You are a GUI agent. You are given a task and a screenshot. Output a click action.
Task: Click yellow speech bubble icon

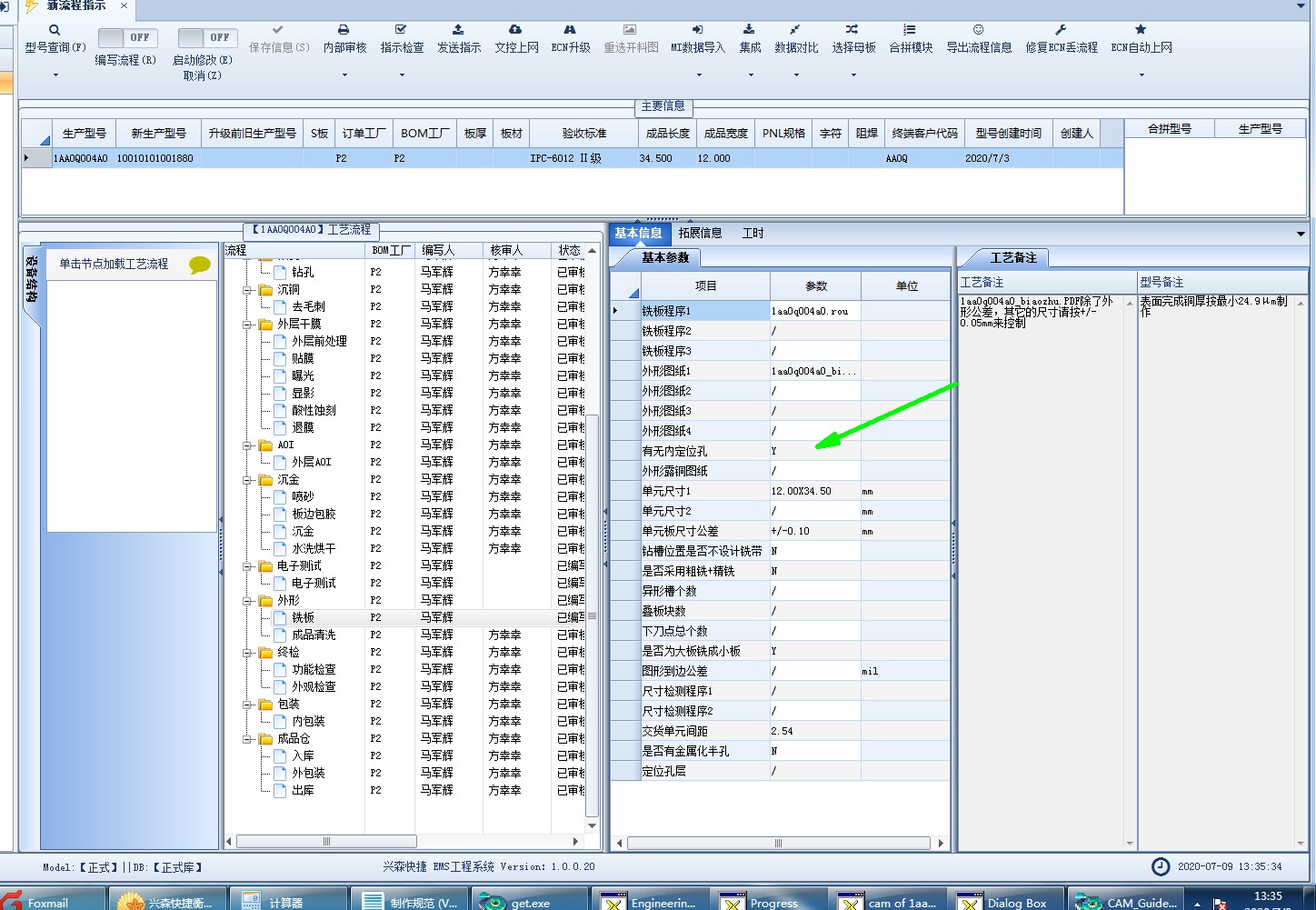200,265
